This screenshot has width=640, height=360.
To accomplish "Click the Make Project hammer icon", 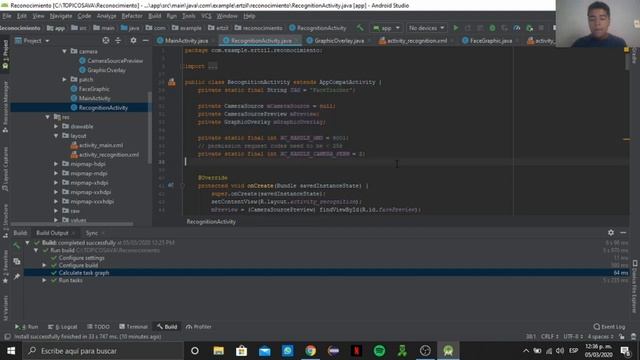I will [360, 28].
